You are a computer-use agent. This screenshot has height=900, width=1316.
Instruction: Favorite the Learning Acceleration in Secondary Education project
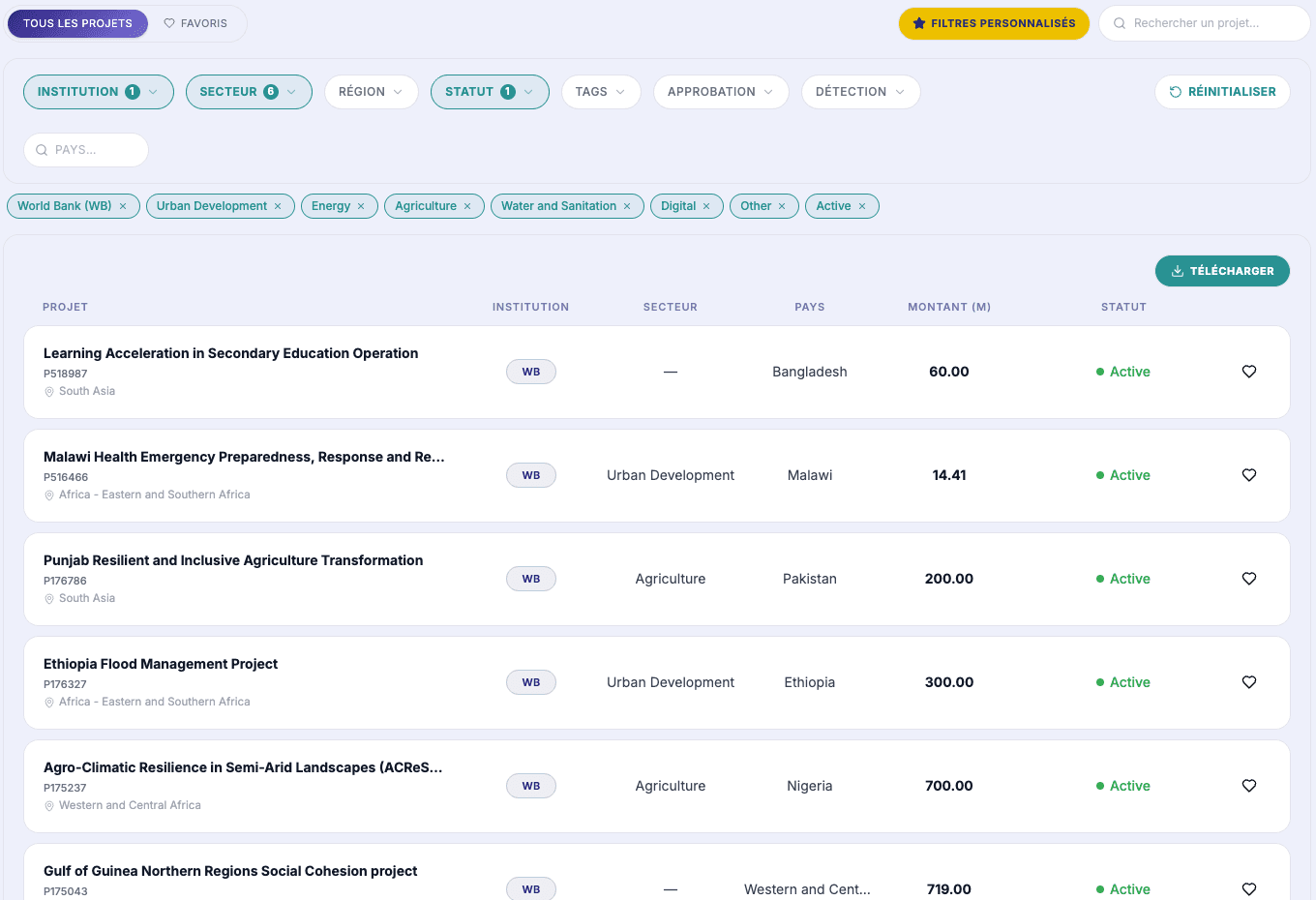[x=1249, y=372]
